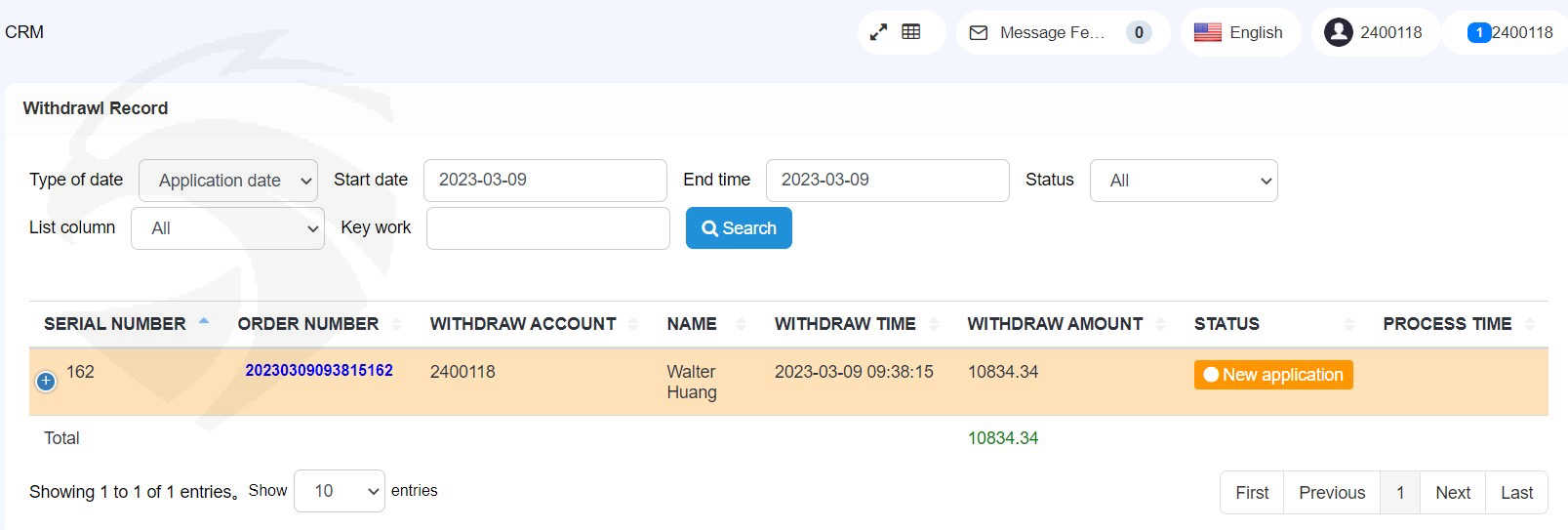Image resolution: width=1568 pixels, height=530 pixels.
Task: Click the Start date input field
Action: coord(544,181)
